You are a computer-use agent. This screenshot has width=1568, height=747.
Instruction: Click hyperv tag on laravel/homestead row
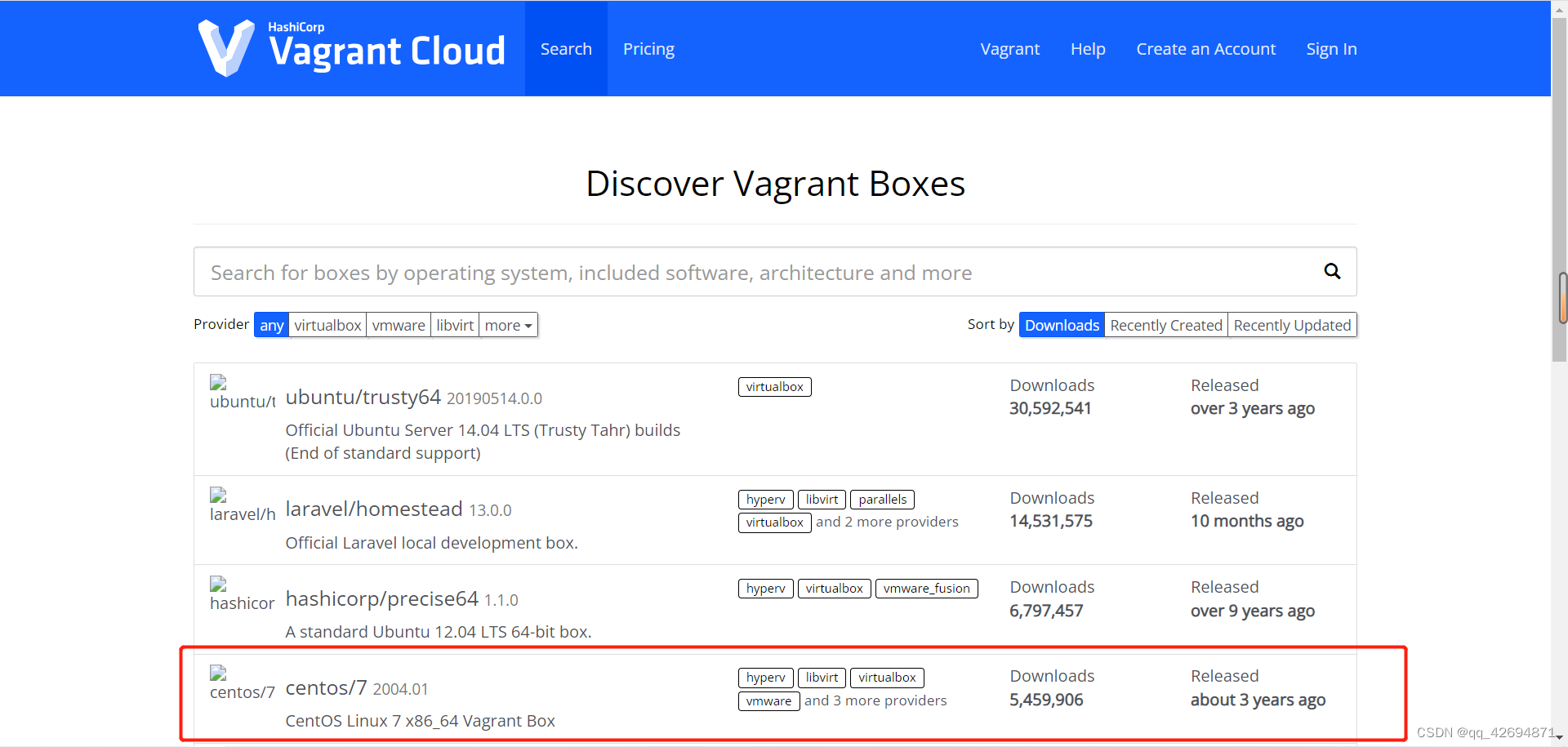tap(765, 500)
